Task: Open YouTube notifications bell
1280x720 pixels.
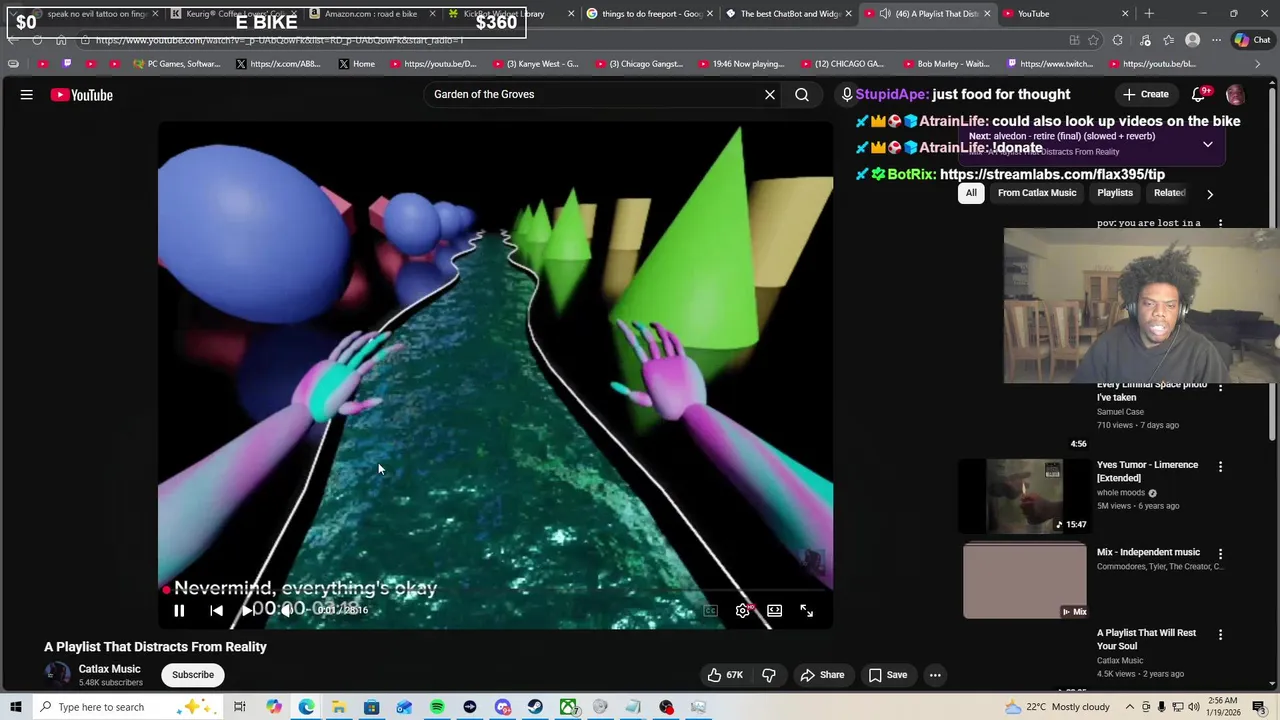Action: [1198, 94]
